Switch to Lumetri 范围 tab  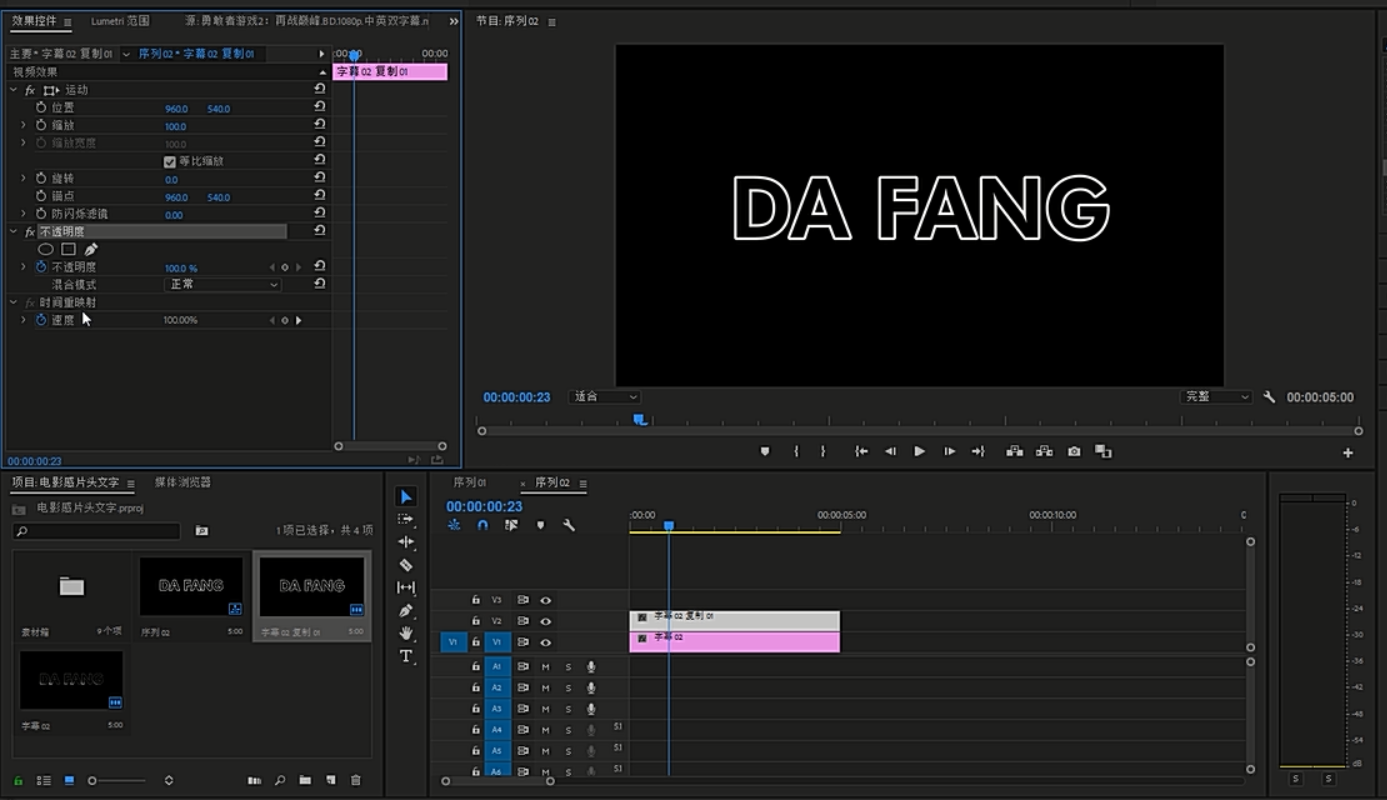tap(120, 21)
